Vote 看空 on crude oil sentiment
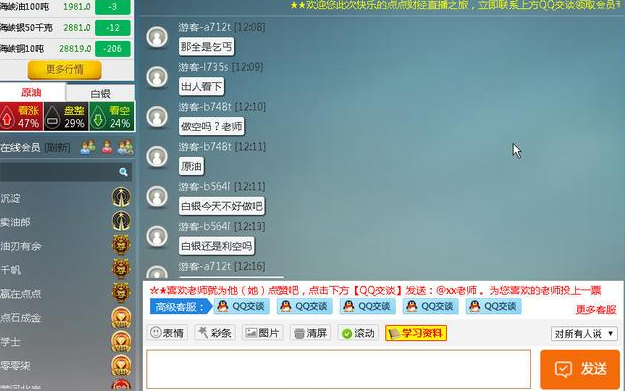The width and height of the screenshot is (625, 391). (x=112, y=116)
